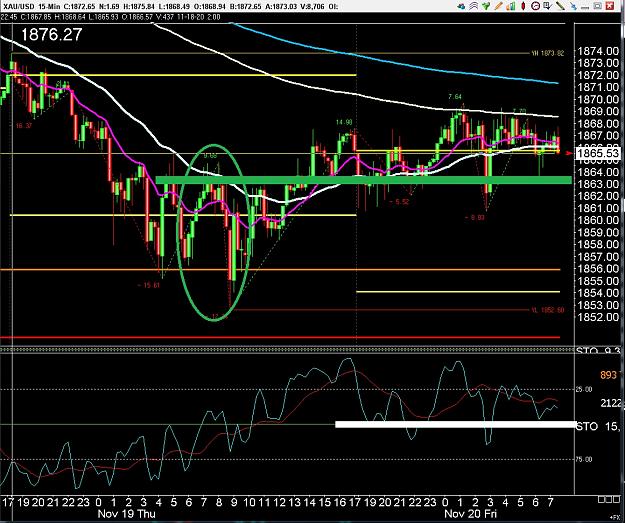Image resolution: width=625 pixels, height=523 pixels.
Task: Click the YH 1873.82 line label
Action: pyautogui.click(x=548, y=53)
